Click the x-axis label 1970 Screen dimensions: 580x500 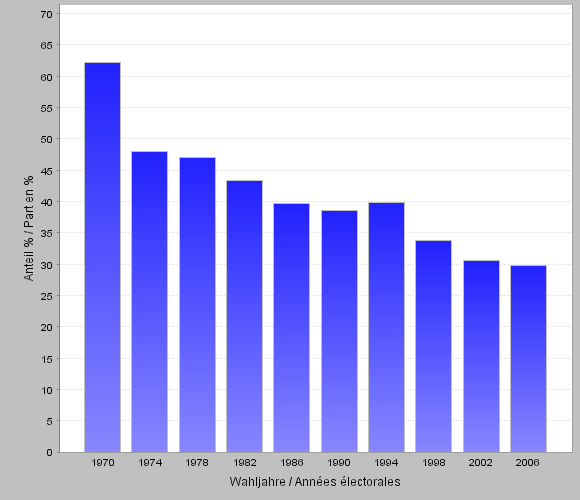pos(103,463)
